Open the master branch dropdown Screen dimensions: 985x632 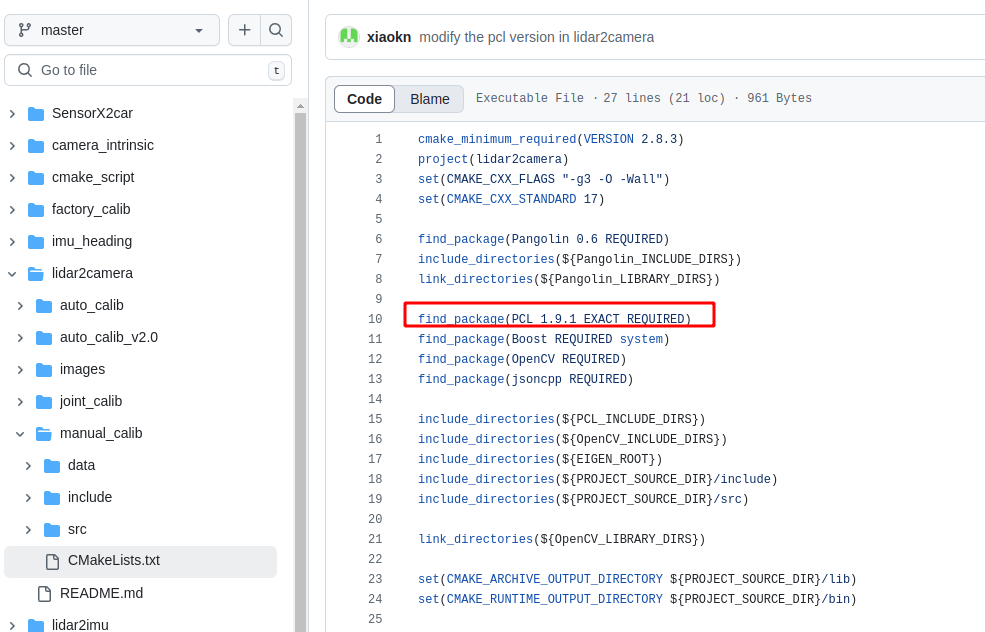tap(112, 30)
